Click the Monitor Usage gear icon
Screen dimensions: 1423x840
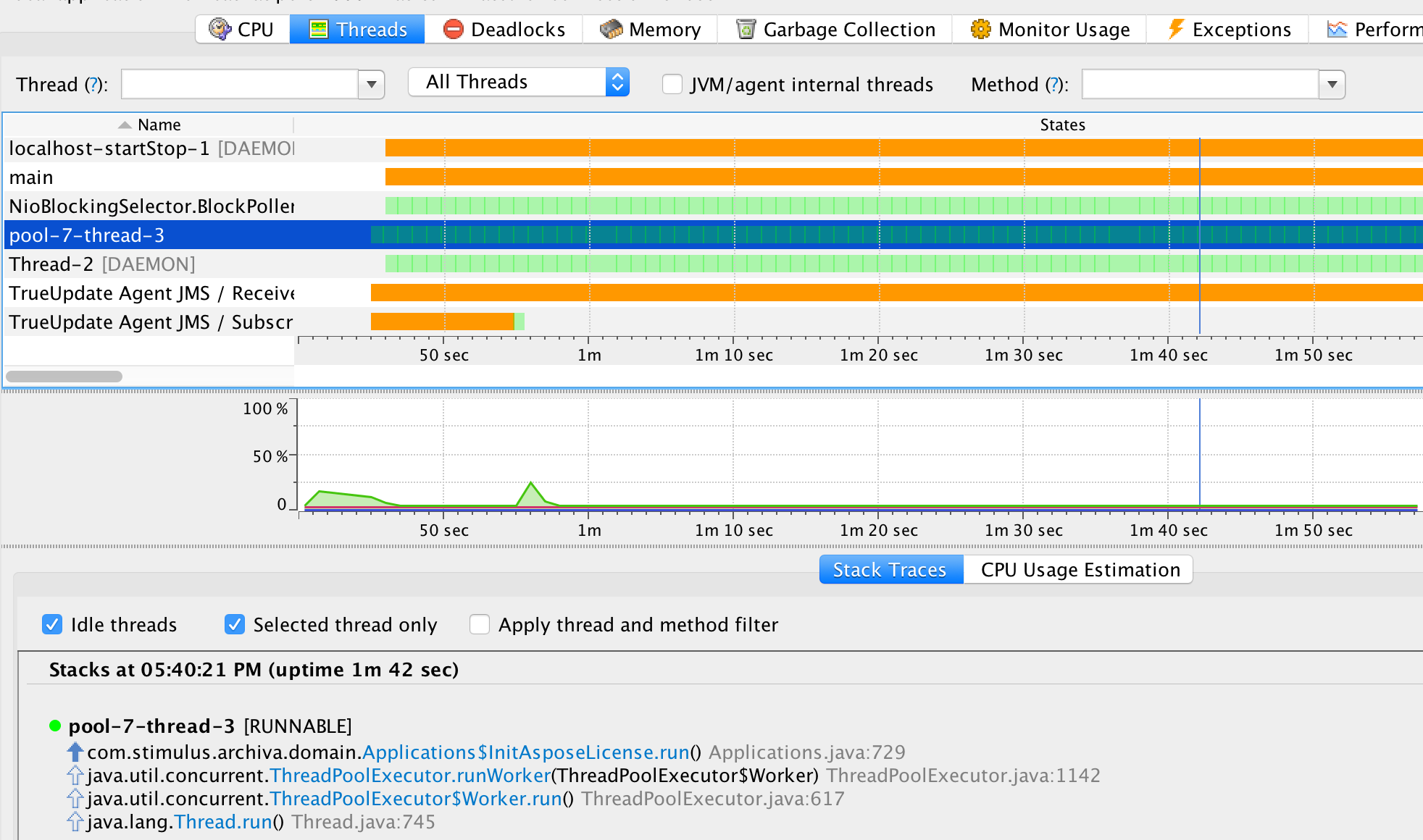click(x=980, y=29)
